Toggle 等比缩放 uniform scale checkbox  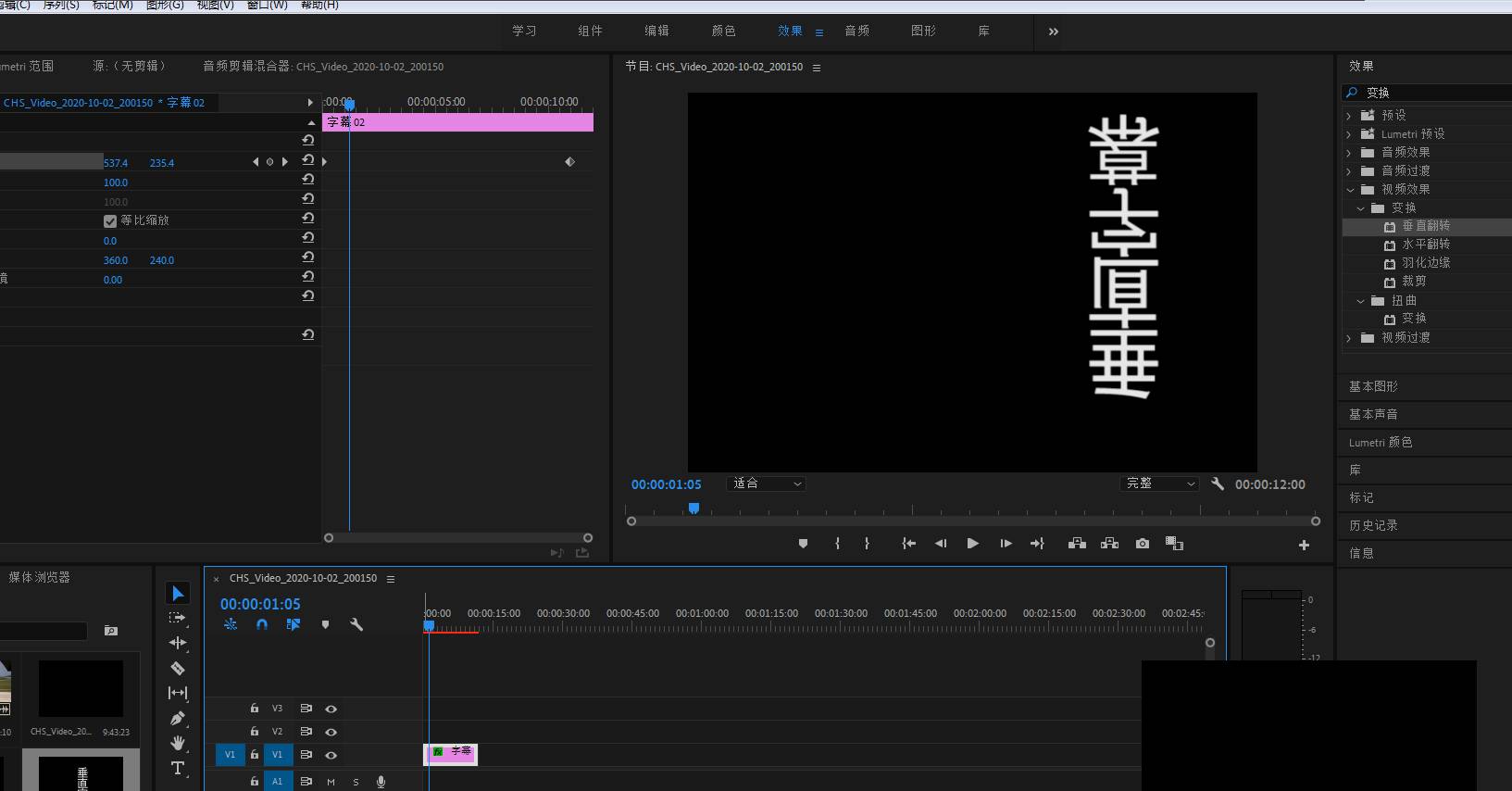(110, 221)
